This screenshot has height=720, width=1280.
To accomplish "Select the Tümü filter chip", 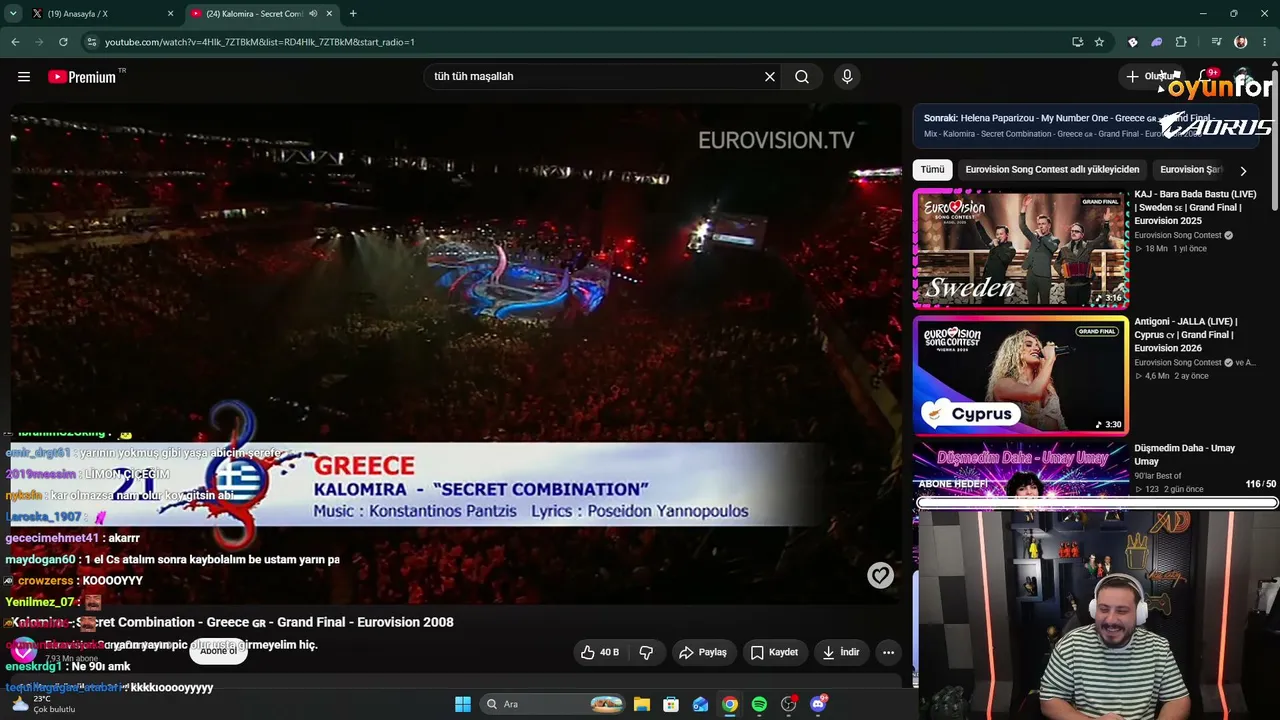I will tap(932, 170).
